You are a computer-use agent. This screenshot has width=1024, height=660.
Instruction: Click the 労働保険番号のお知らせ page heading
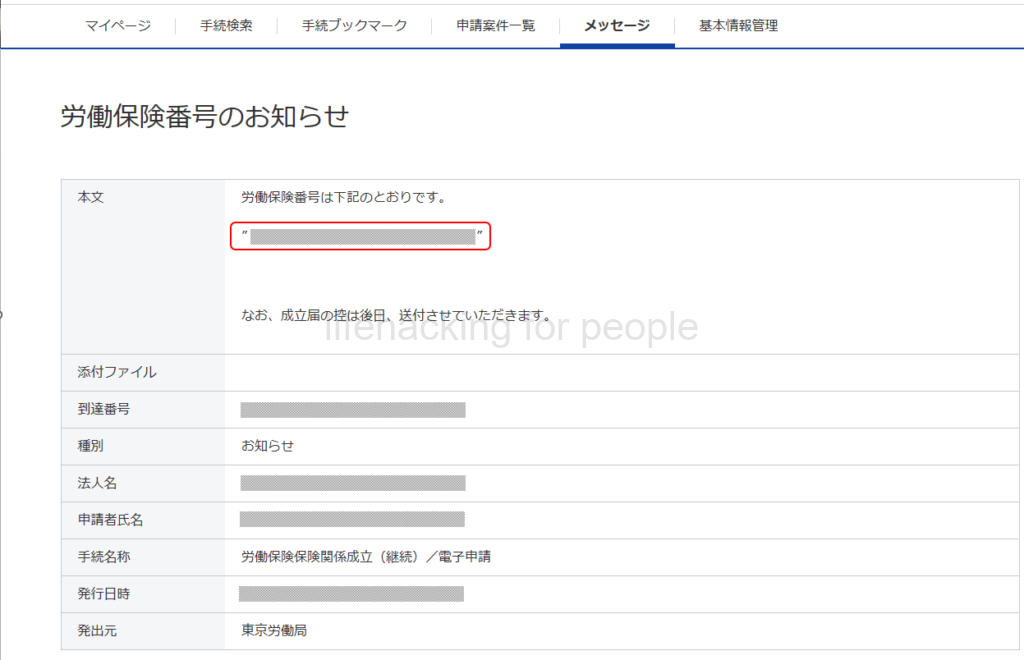(x=204, y=117)
